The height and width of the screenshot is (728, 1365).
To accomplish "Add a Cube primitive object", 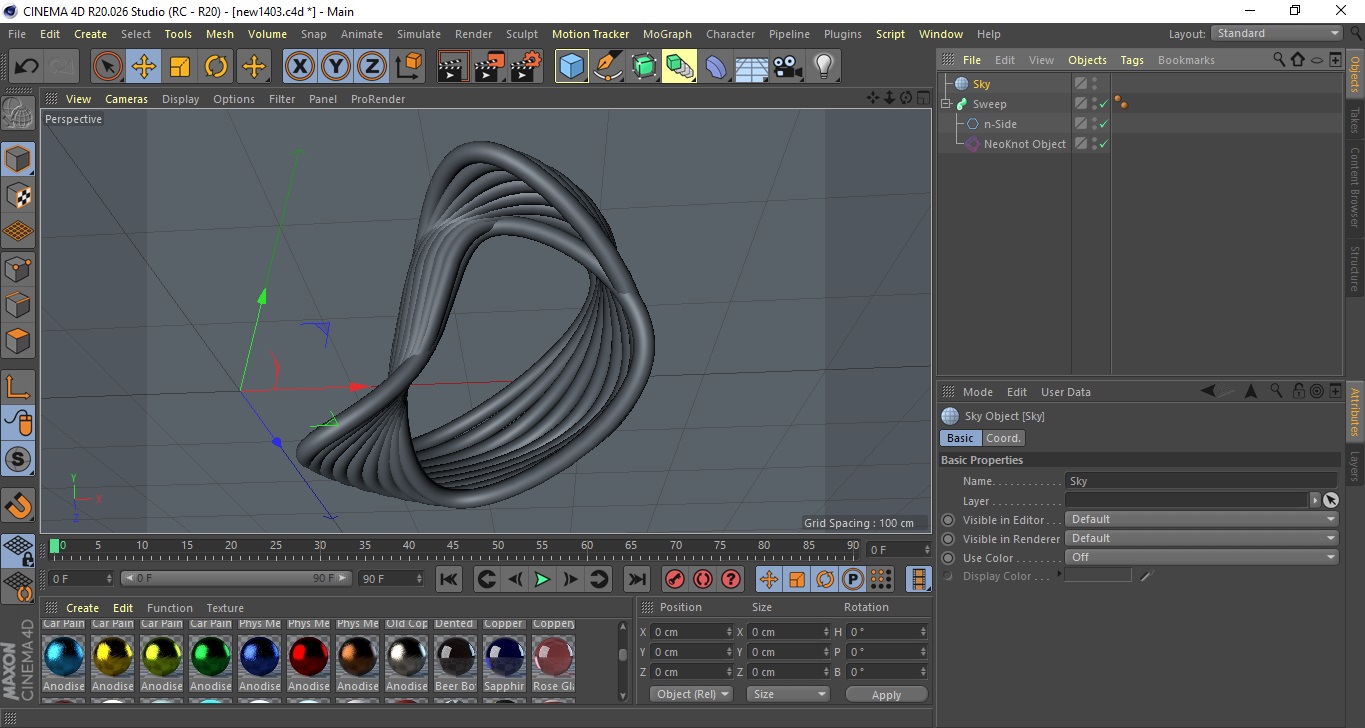I will [x=571, y=67].
